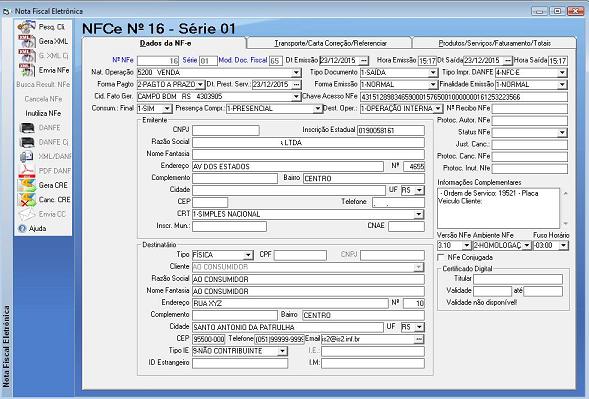Expand Destinatário UF dropdown
Image resolution: width=589 pixels, height=399 pixels.
click(x=420, y=327)
